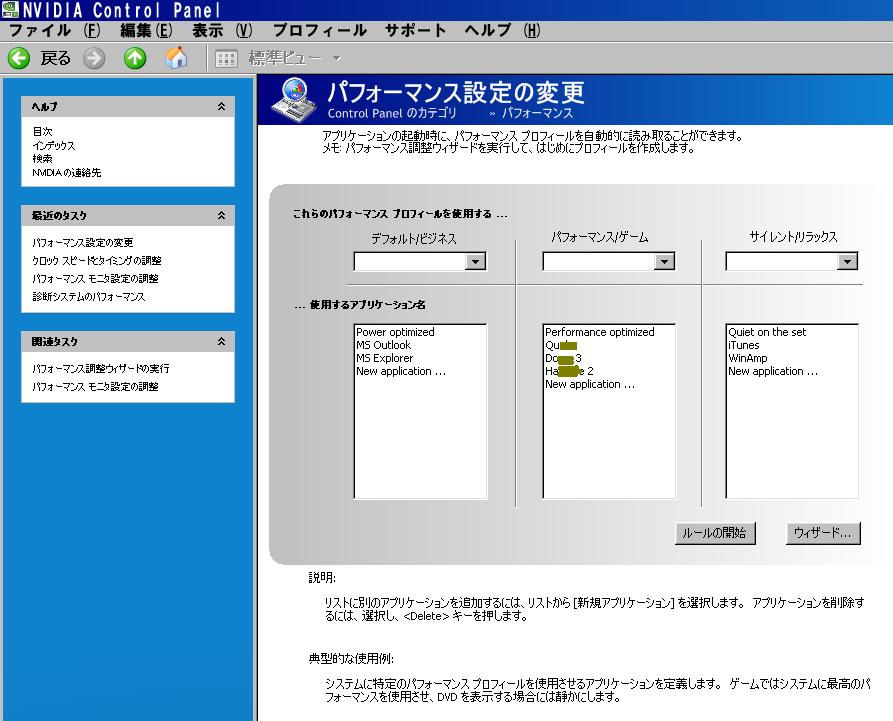Select New application in デフォルト/ビジネス list
The image size is (893, 721).
click(x=401, y=371)
